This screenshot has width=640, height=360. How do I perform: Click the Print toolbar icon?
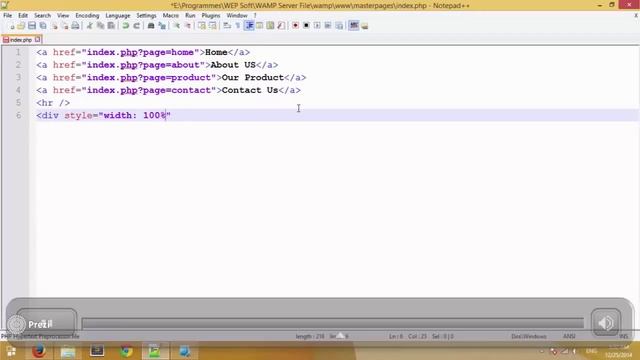point(75,26)
